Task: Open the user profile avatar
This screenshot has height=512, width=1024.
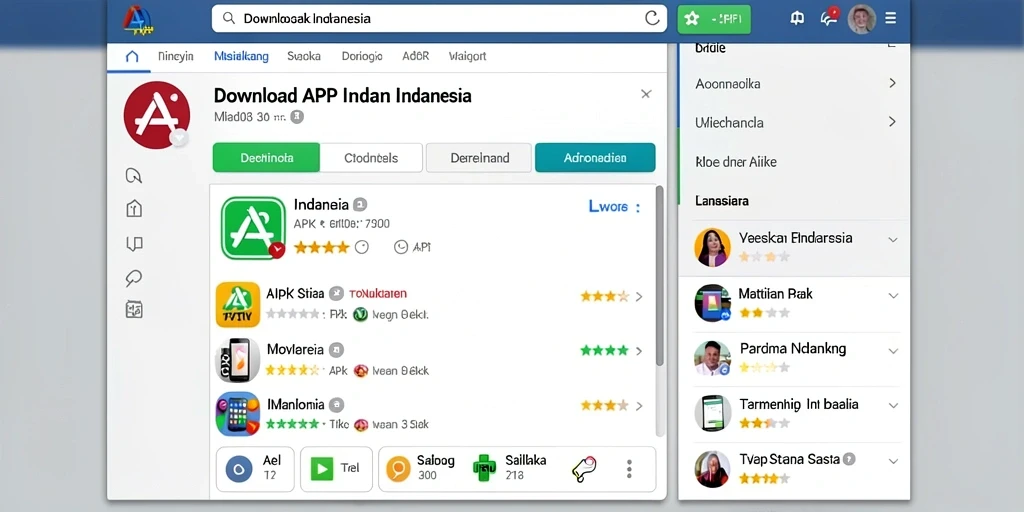Action: (861, 19)
